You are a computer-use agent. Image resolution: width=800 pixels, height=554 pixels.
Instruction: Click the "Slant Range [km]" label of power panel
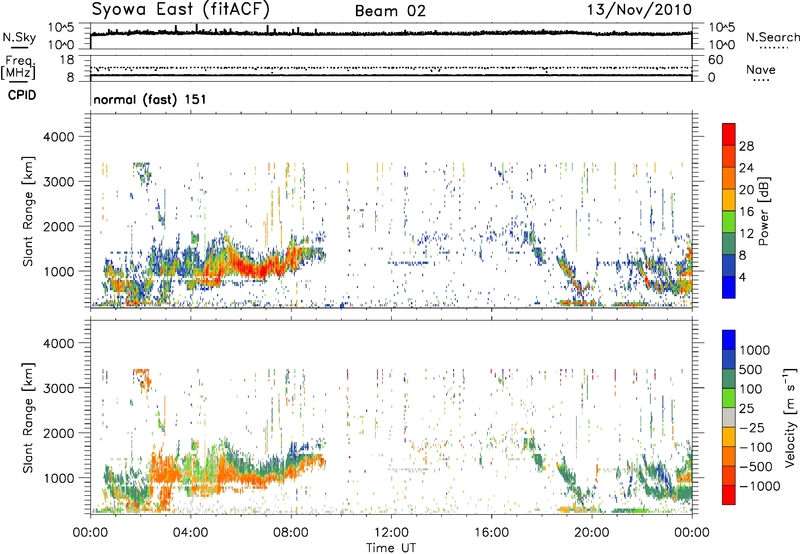pos(28,211)
